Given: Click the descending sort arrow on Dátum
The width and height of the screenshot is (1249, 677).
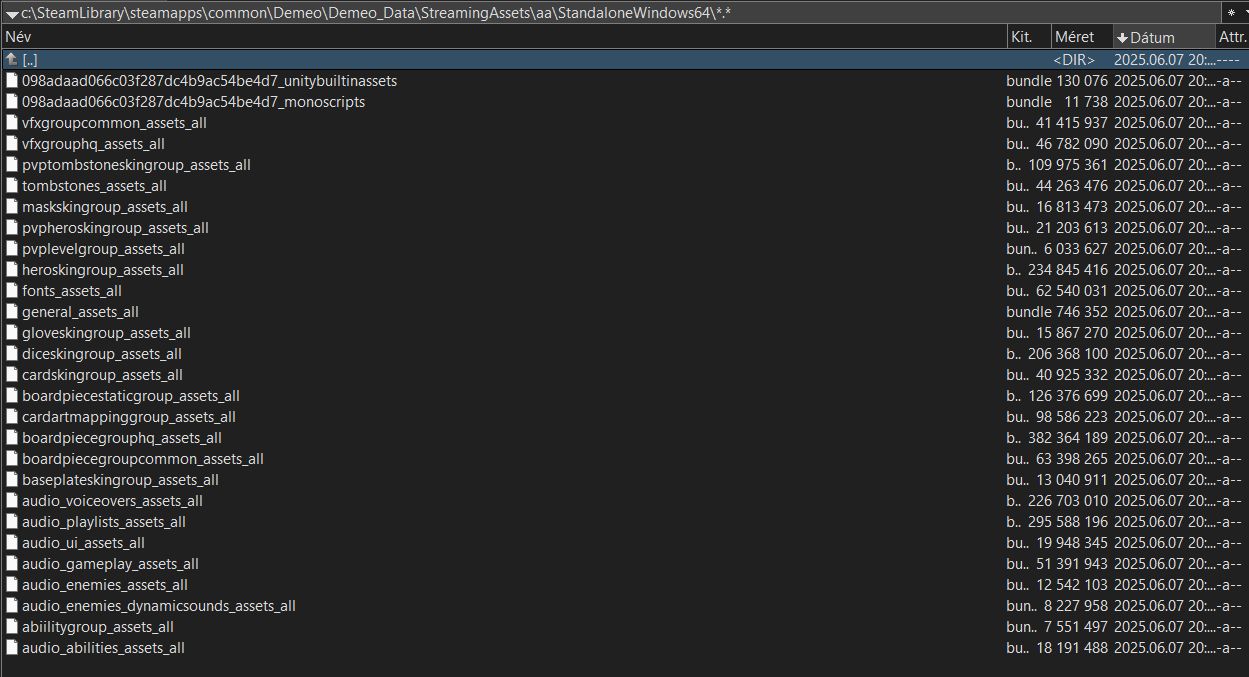Looking at the screenshot, I should (x=1122, y=38).
